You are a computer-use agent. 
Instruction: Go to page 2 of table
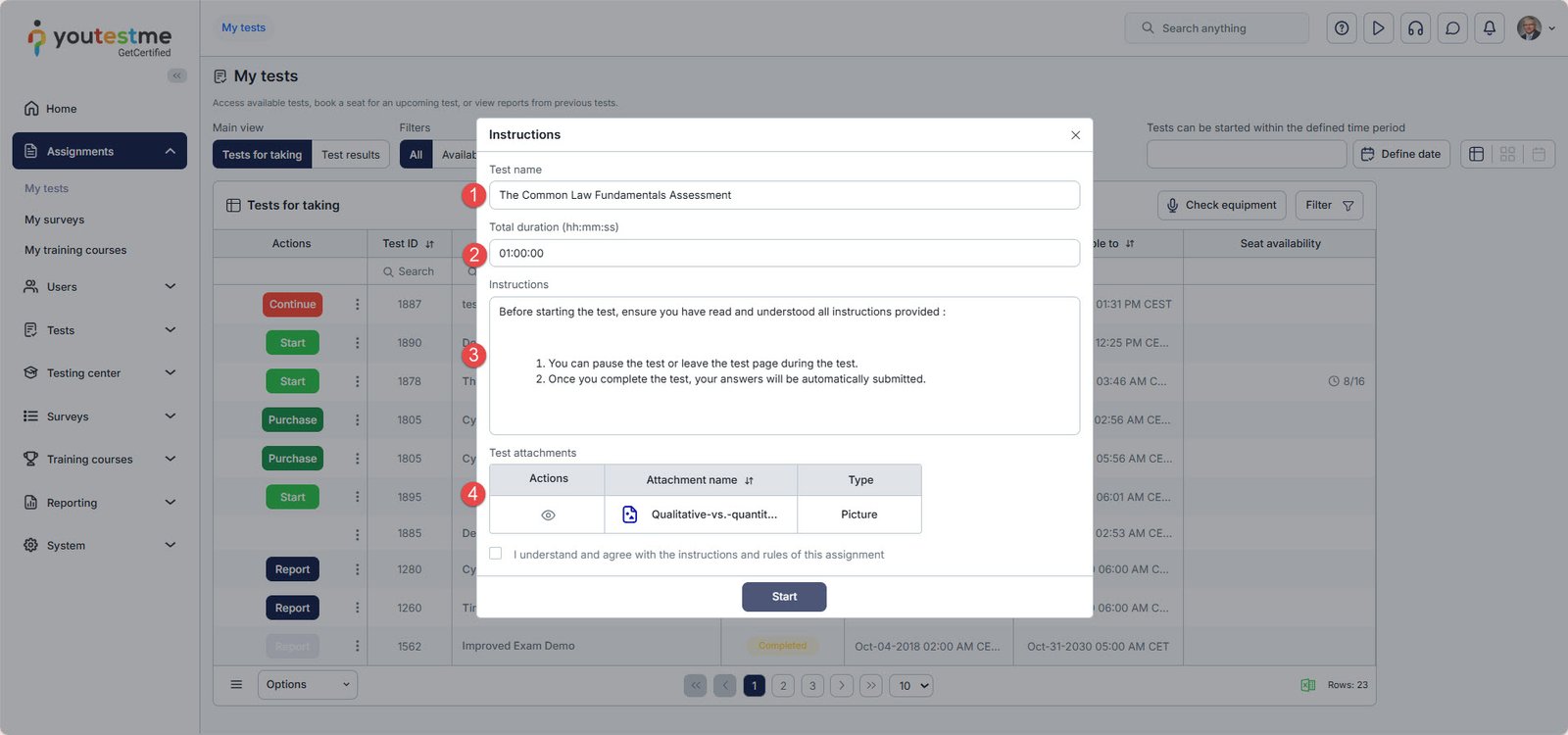(783, 686)
